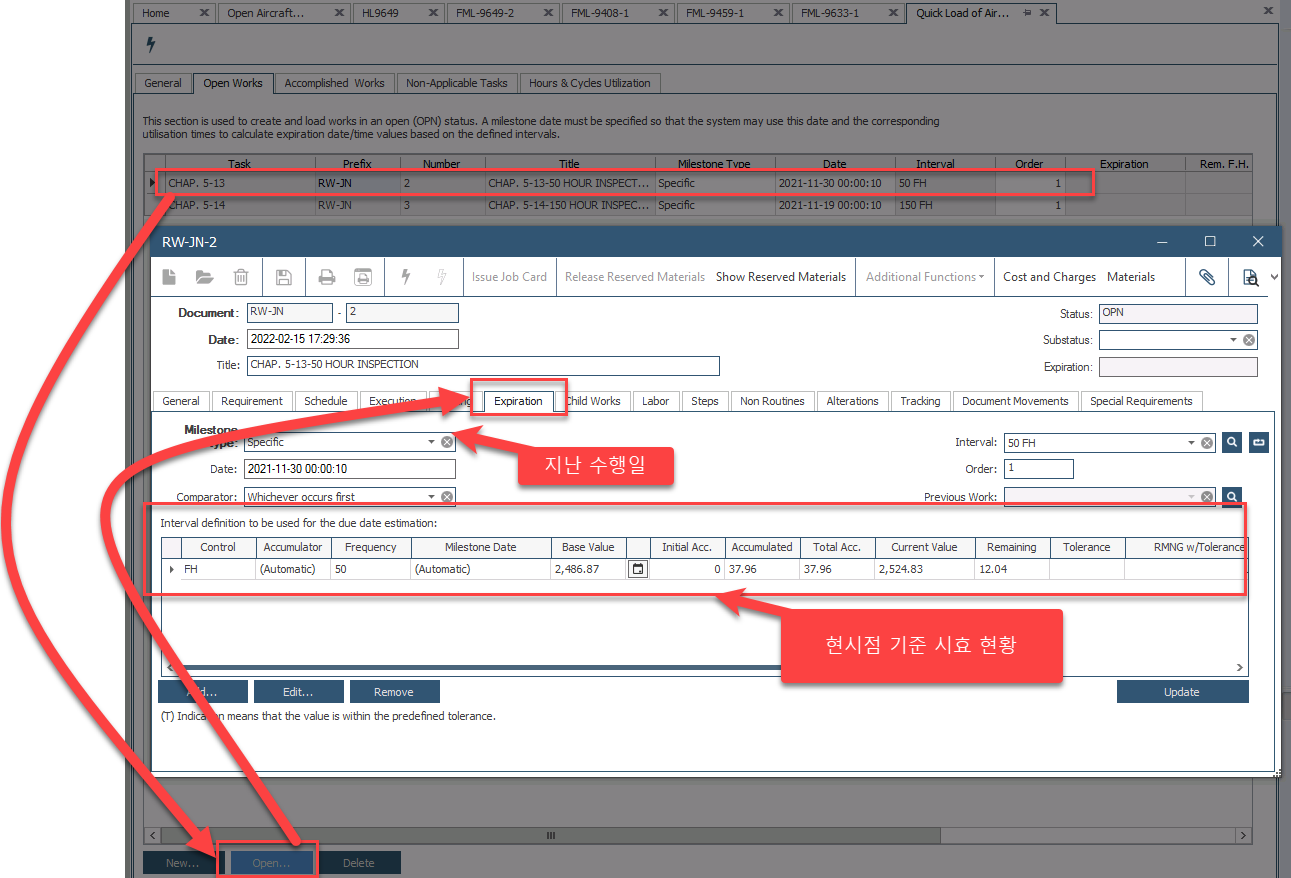The width and height of the screenshot is (1291, 878).
Task: Click the save floppy disk icon
Action: tap(284, 277)
